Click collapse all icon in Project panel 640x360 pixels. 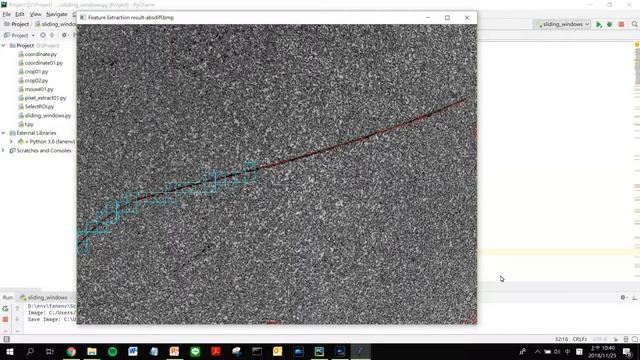52,35
